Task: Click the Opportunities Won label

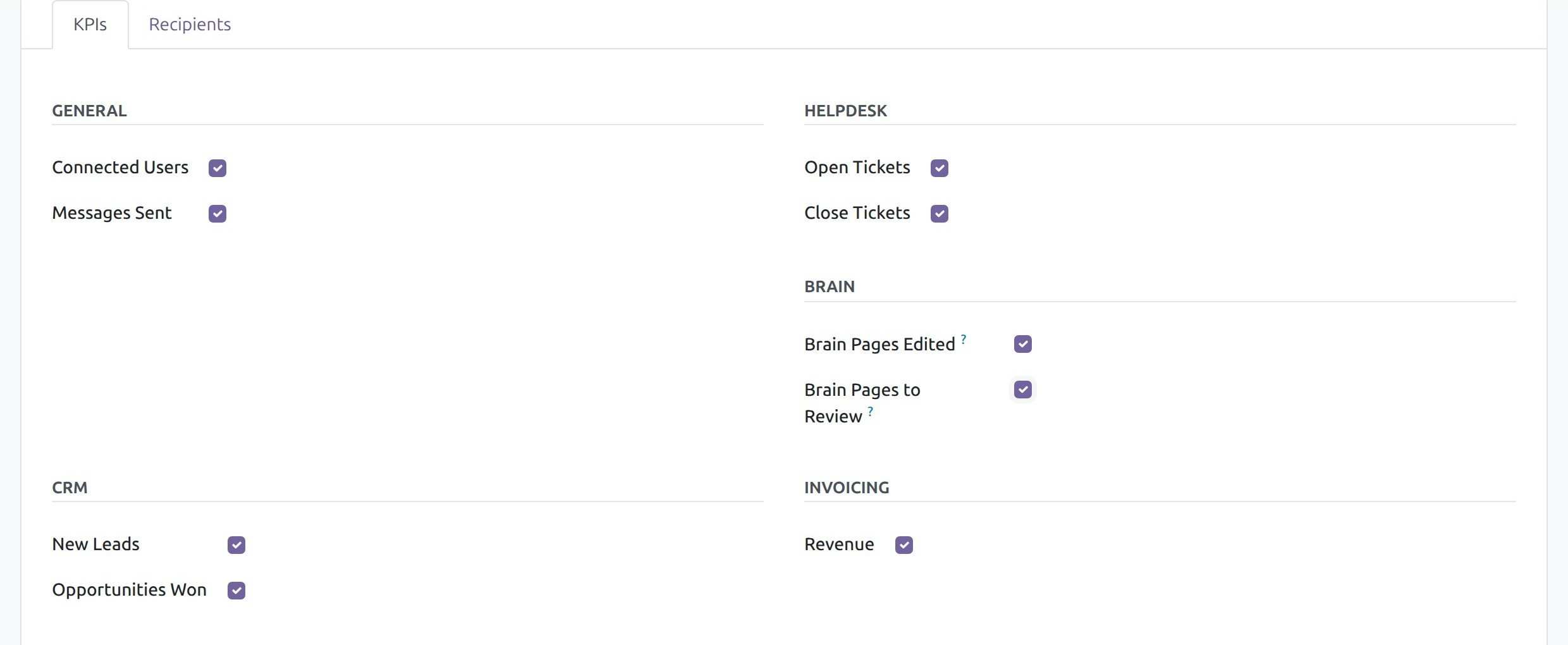Action: [130, 590]
